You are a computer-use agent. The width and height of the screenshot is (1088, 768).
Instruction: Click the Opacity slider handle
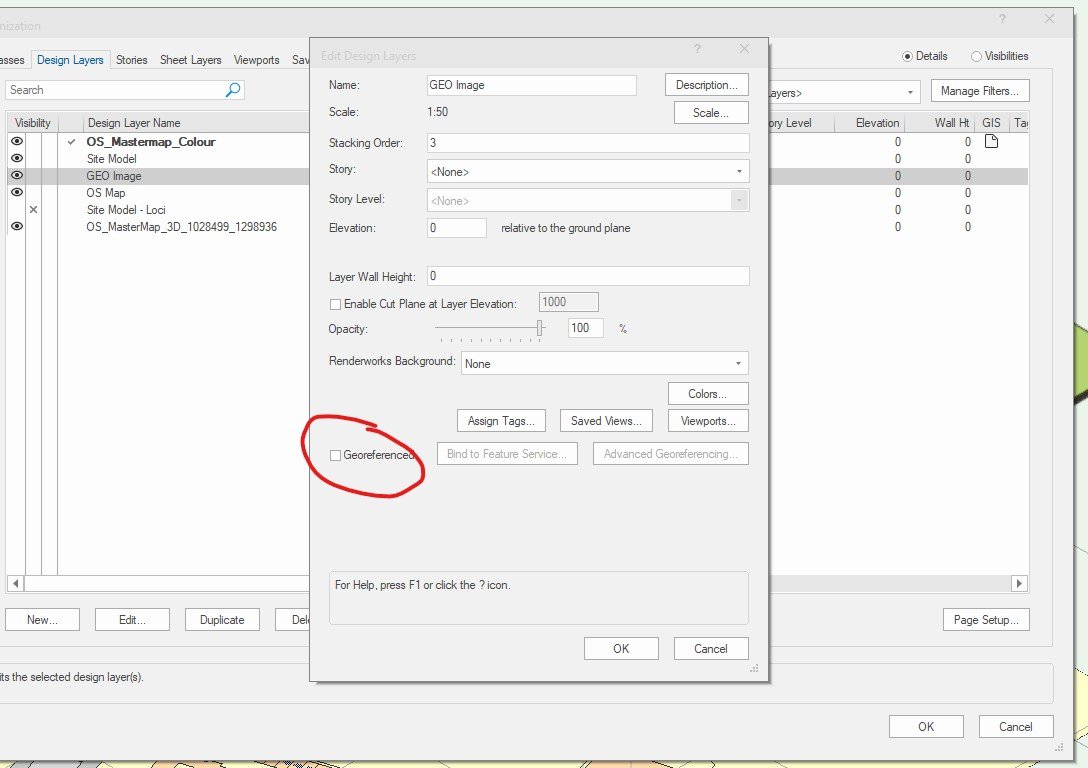[540, 328]
